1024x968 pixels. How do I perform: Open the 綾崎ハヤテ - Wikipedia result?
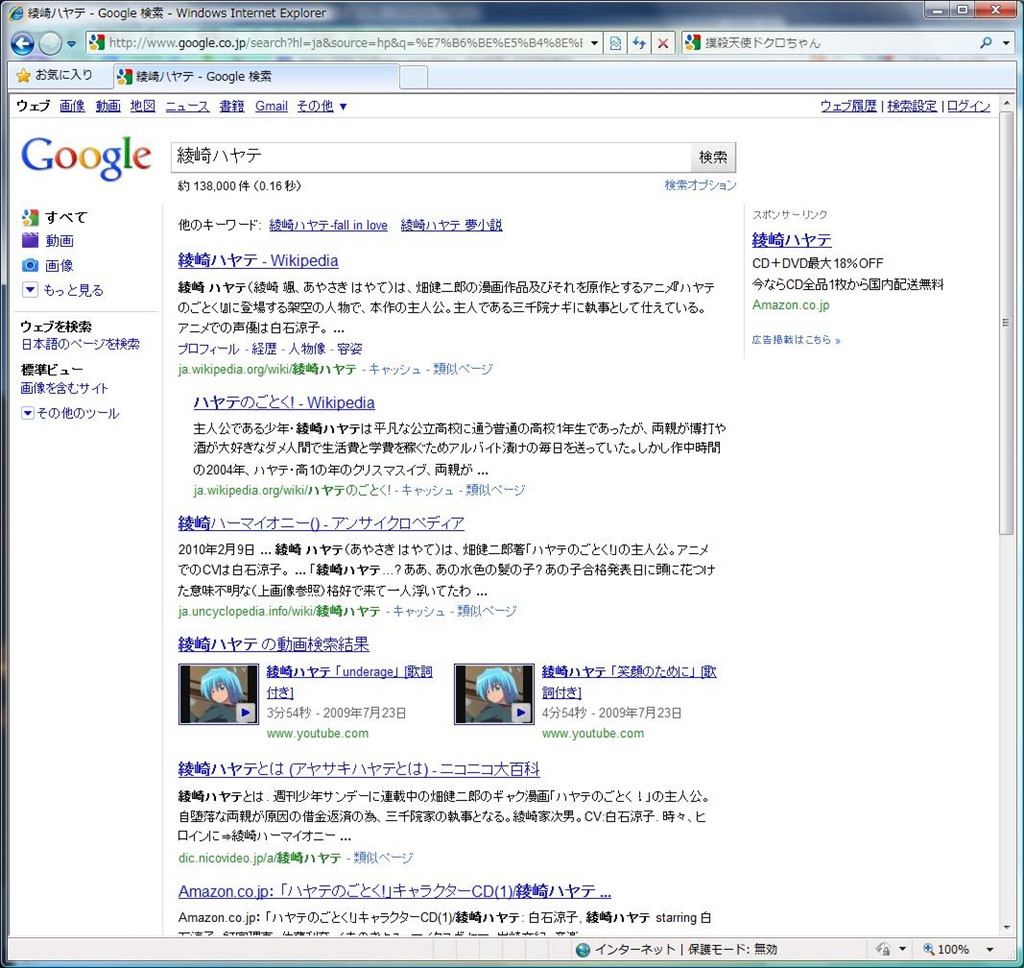pyautogui.click(x=258, y=261)
